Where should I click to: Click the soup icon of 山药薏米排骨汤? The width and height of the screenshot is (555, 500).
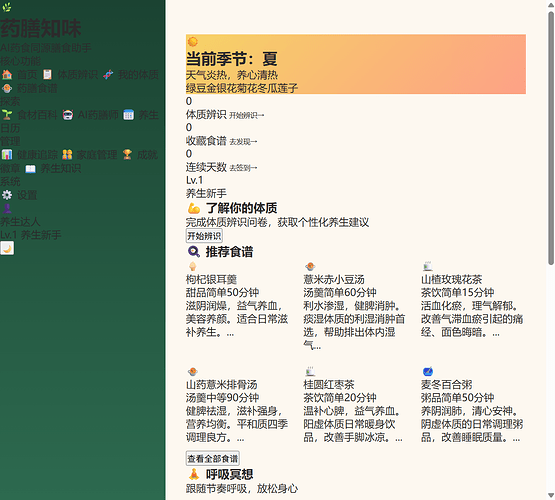[x=193, y=372]
